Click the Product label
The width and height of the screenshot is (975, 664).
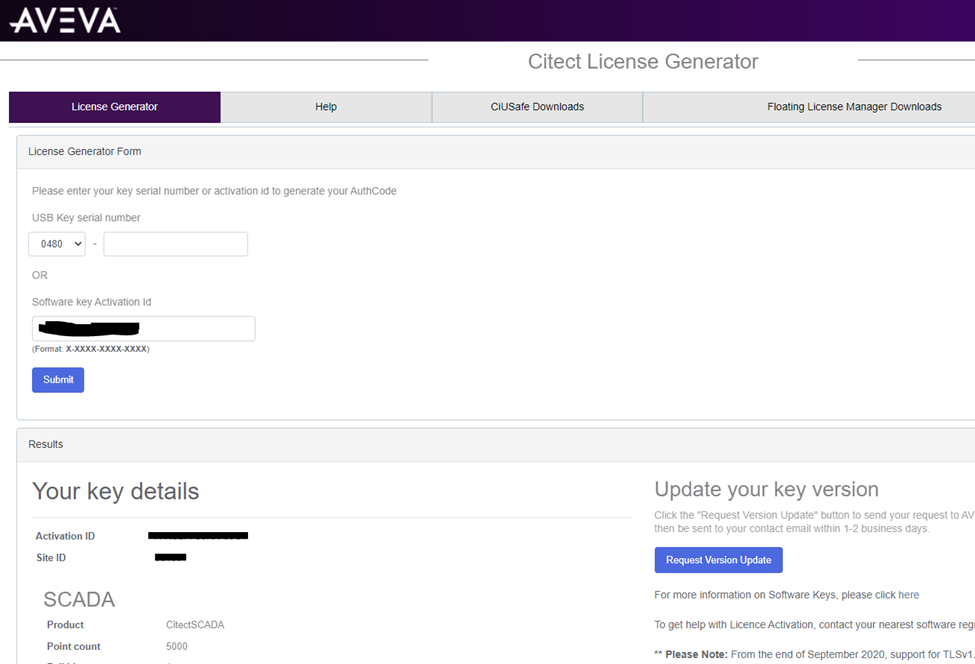click(x=65, y=625)
